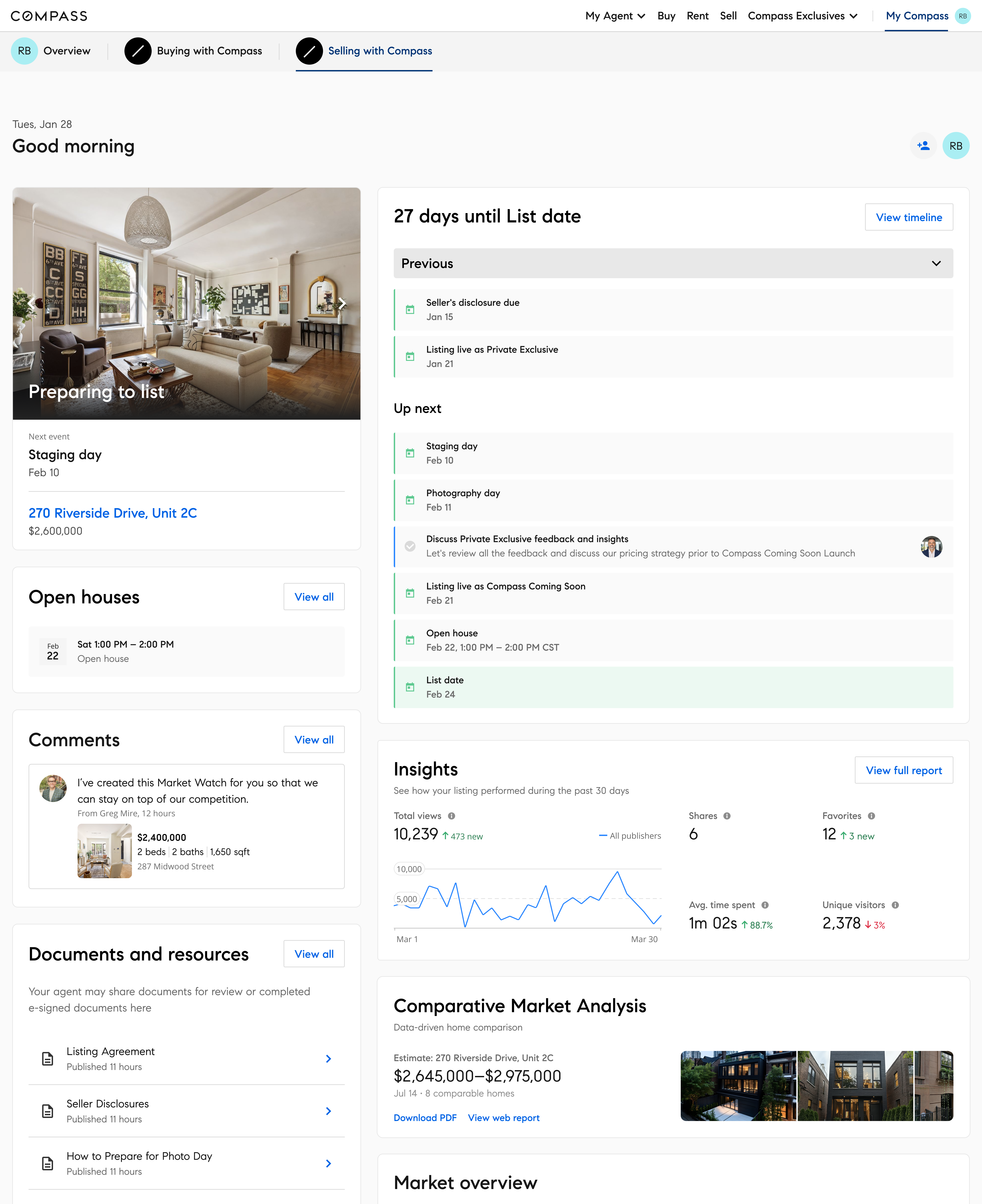Open Seller Disclosures document chevron
982x1204 pixels.
click(328, 1111)
